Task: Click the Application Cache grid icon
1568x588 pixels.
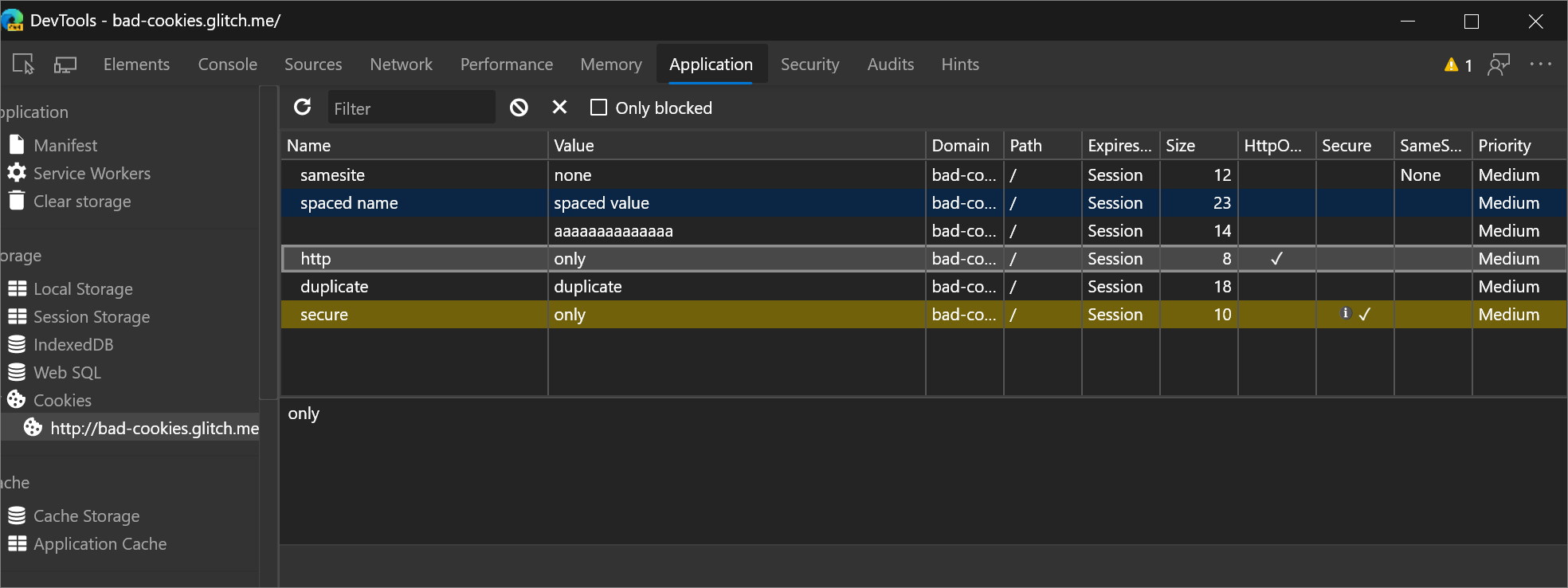Action: click(x=17, y=543)
